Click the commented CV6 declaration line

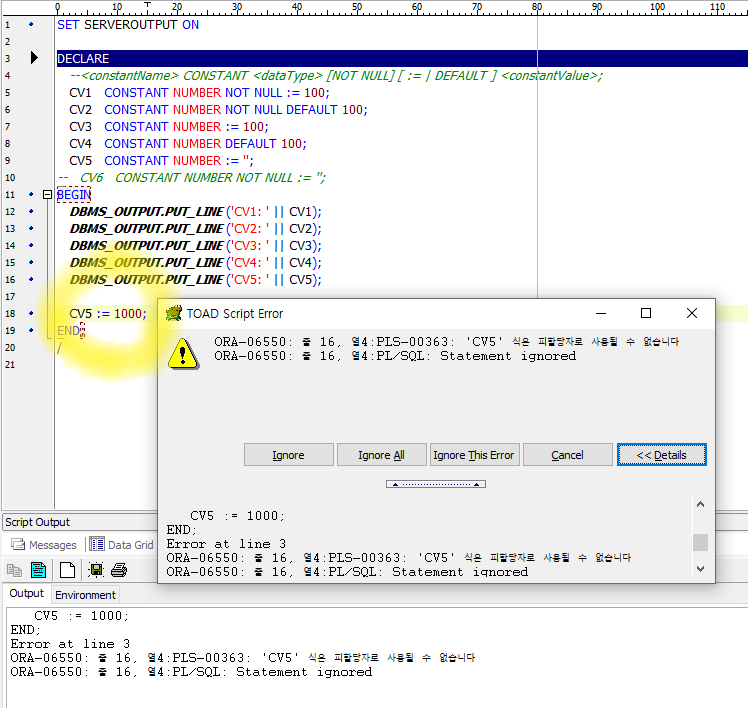[x=192, y=178]
